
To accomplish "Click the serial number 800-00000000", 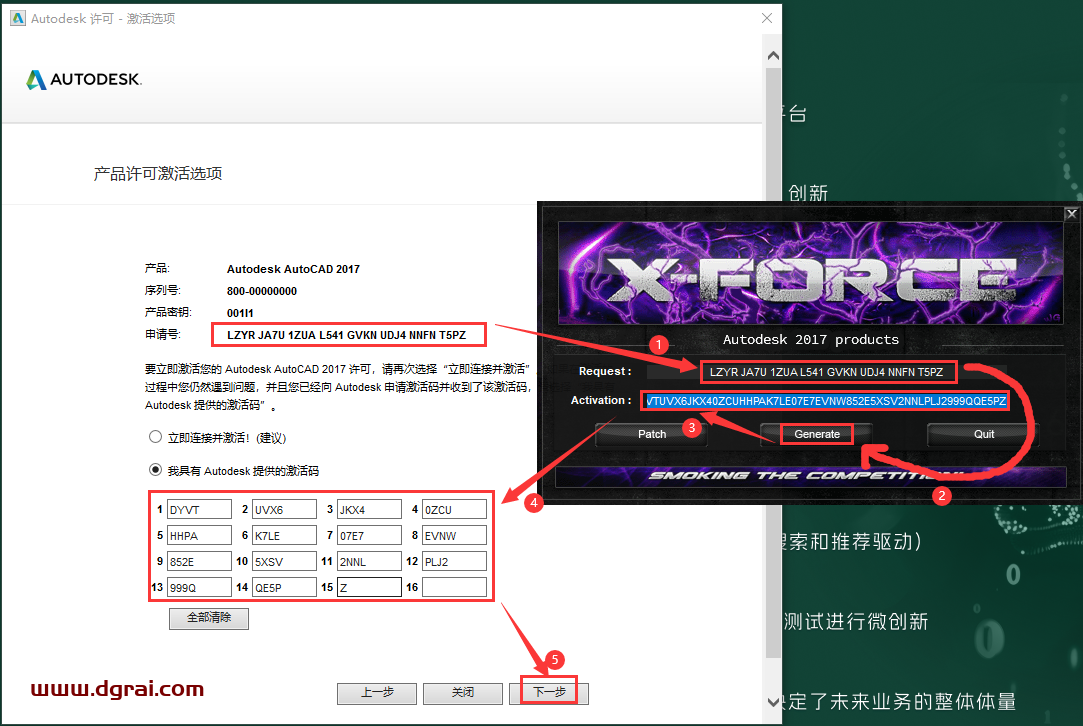I will tap(262, 291).
